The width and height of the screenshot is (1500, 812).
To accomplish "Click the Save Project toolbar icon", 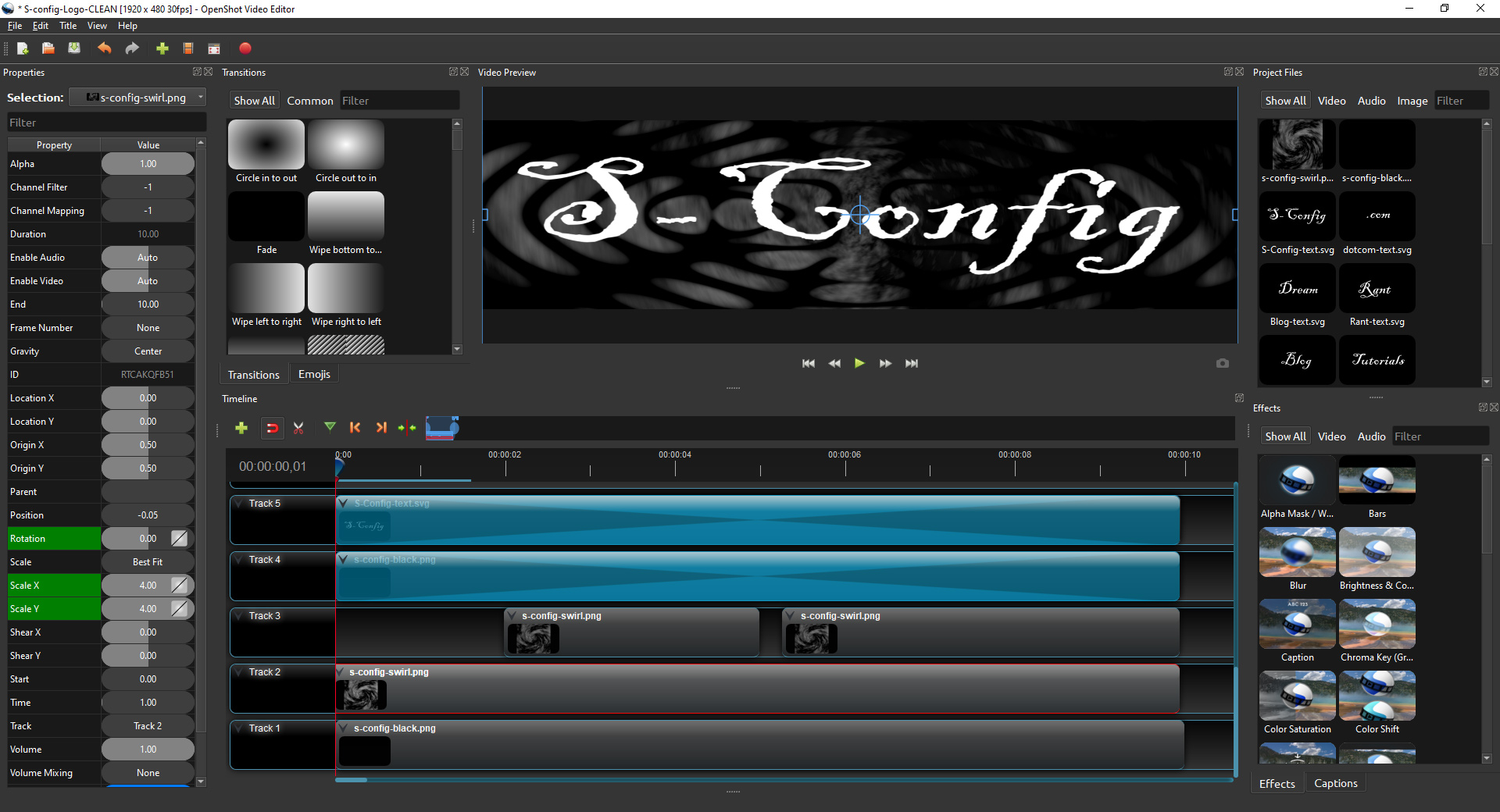I will [x=74, y=48].
